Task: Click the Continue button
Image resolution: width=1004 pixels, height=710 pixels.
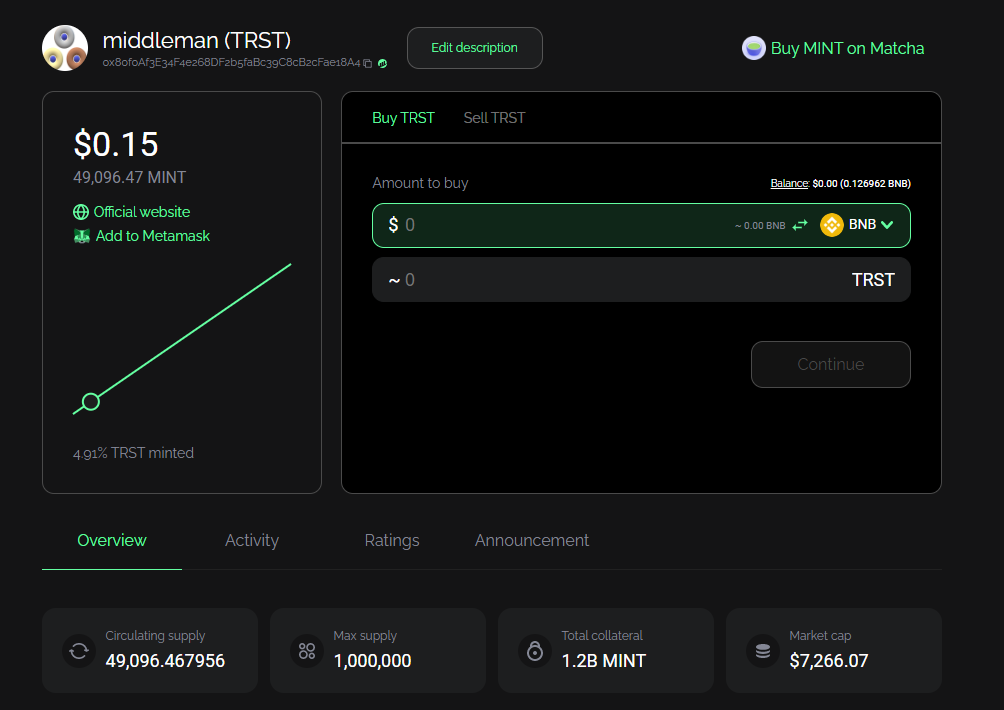Action: pos(830,364)
